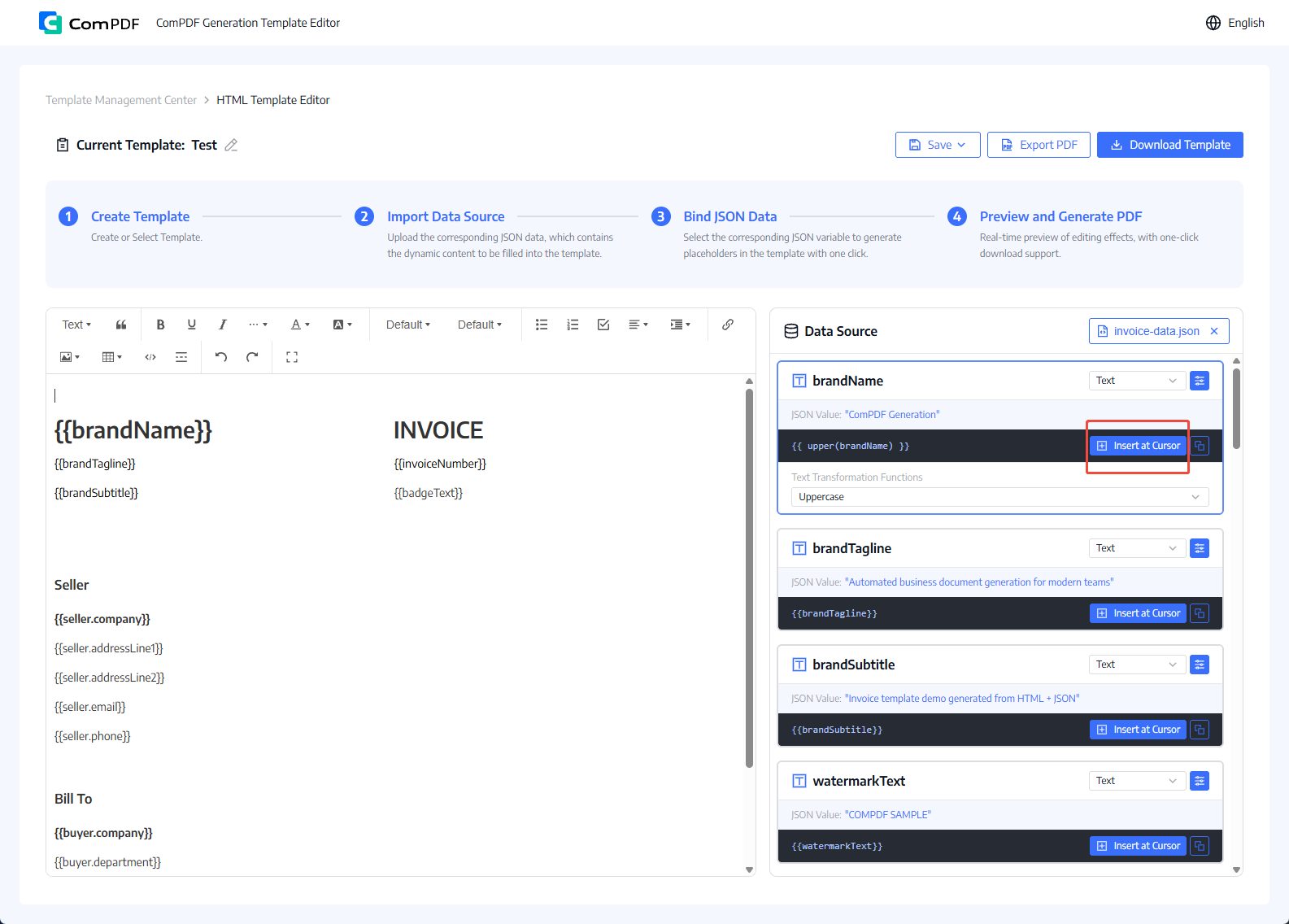Insert the brandName placeholder at cursor
Viewport: 1289px width, 924px height.
(1138, 446)
